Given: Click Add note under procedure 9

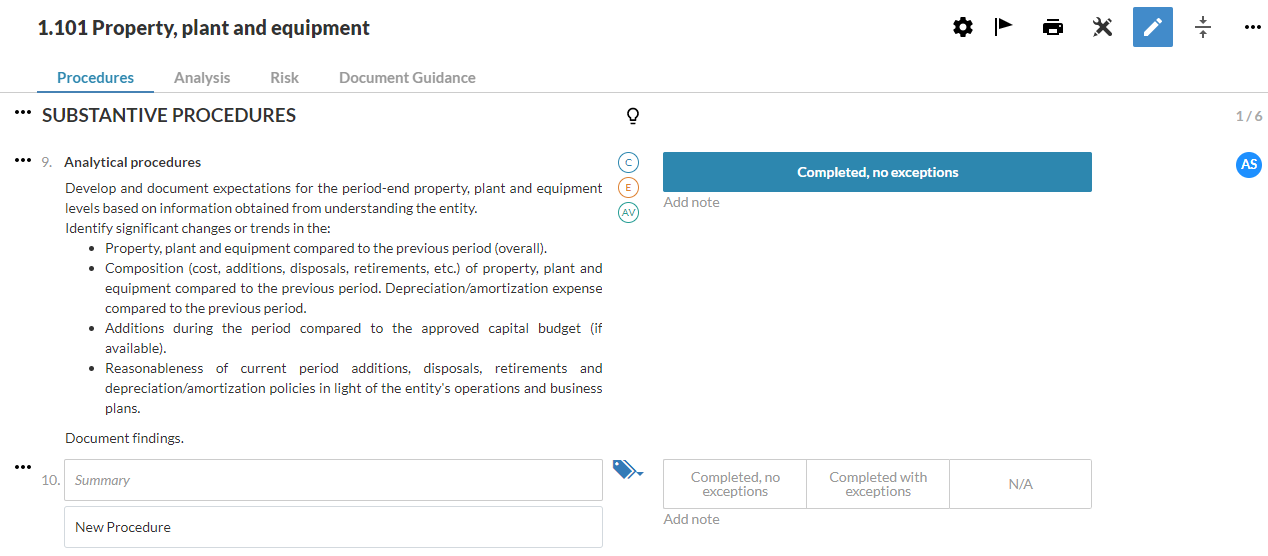Looking at the screenshot, I should (692, 203).
